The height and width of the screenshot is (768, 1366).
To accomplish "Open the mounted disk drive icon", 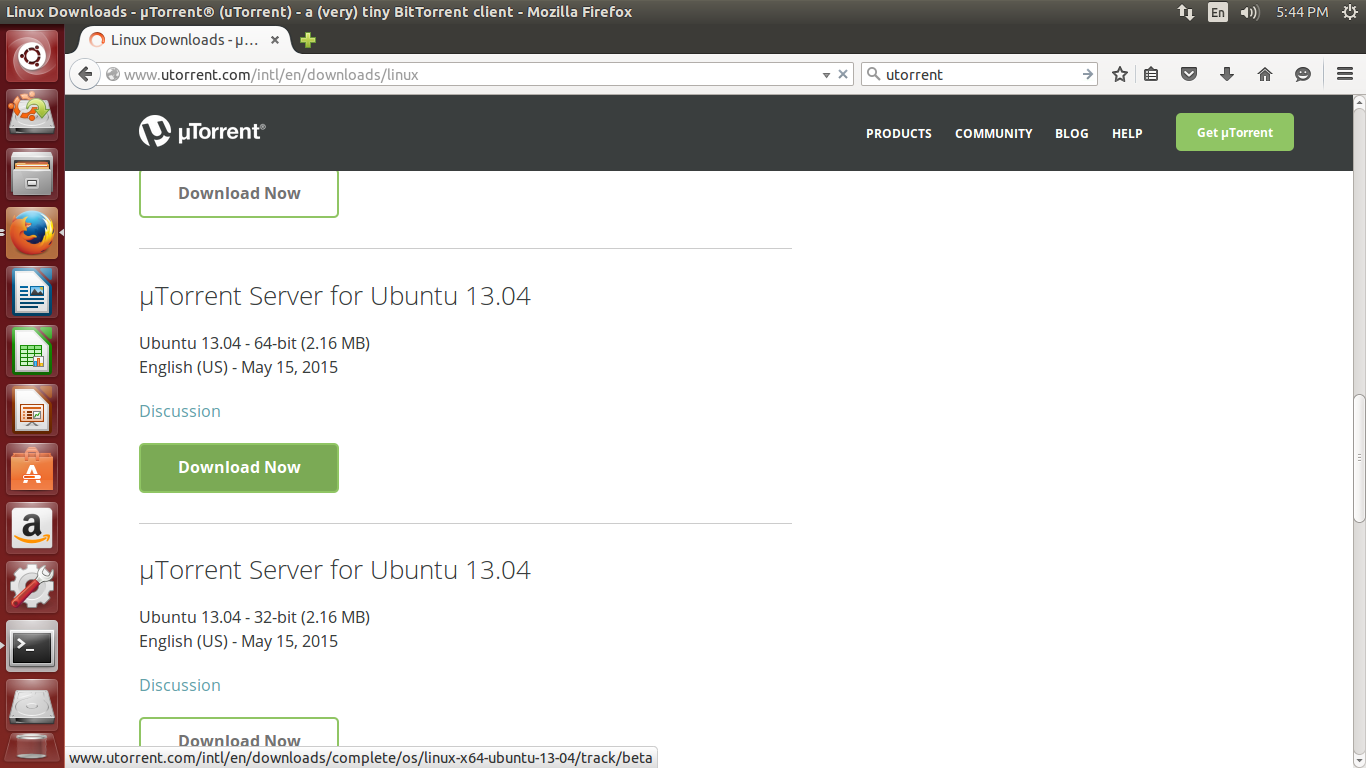I will pos(32,705).
